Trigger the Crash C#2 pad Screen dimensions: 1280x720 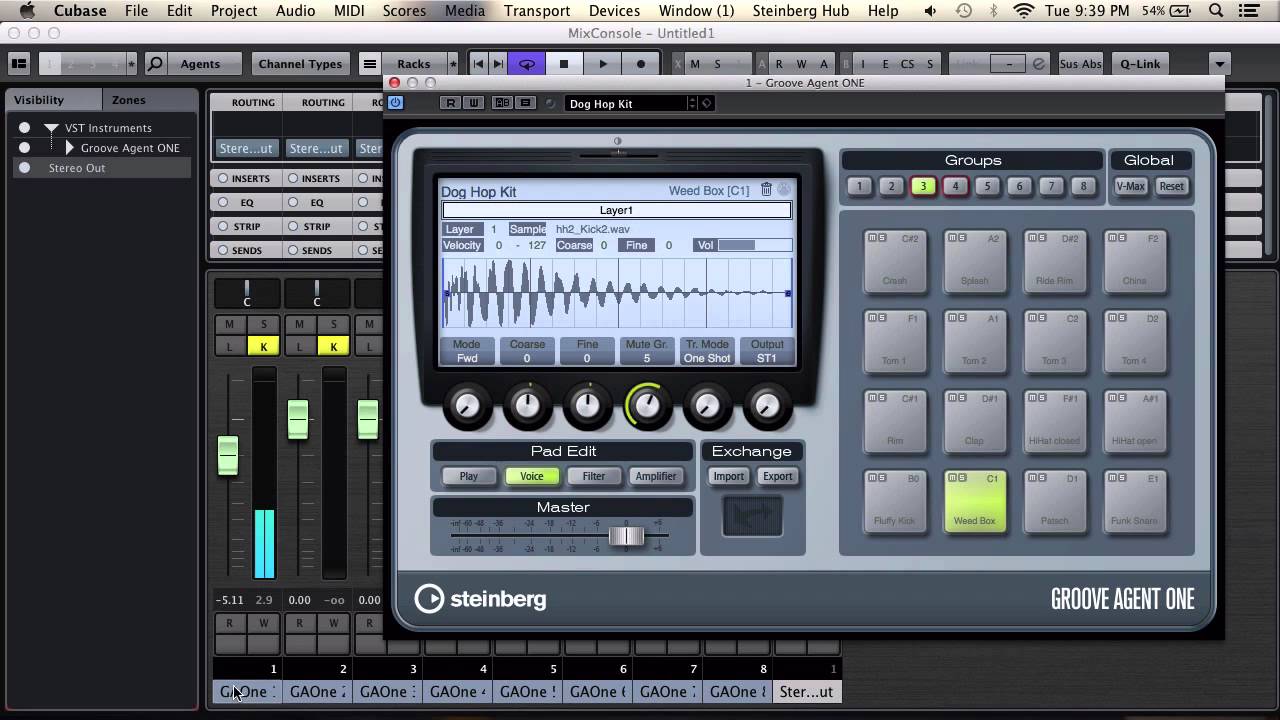[x=895, y=261]
